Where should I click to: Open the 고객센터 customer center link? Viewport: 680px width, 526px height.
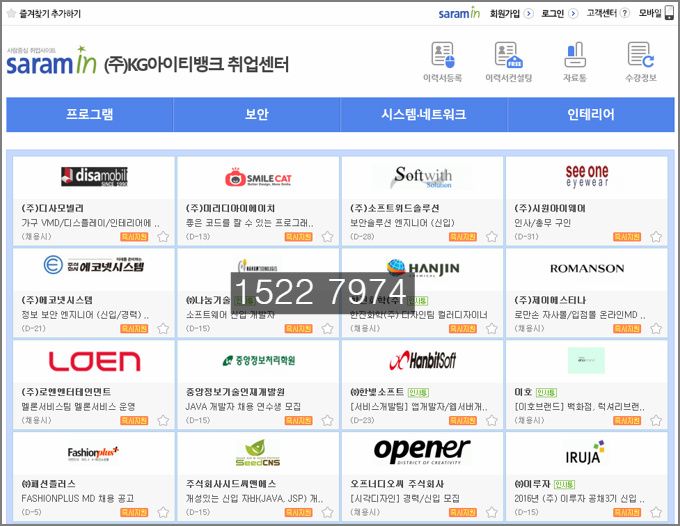pyautogui.click(x=602, y=13)
